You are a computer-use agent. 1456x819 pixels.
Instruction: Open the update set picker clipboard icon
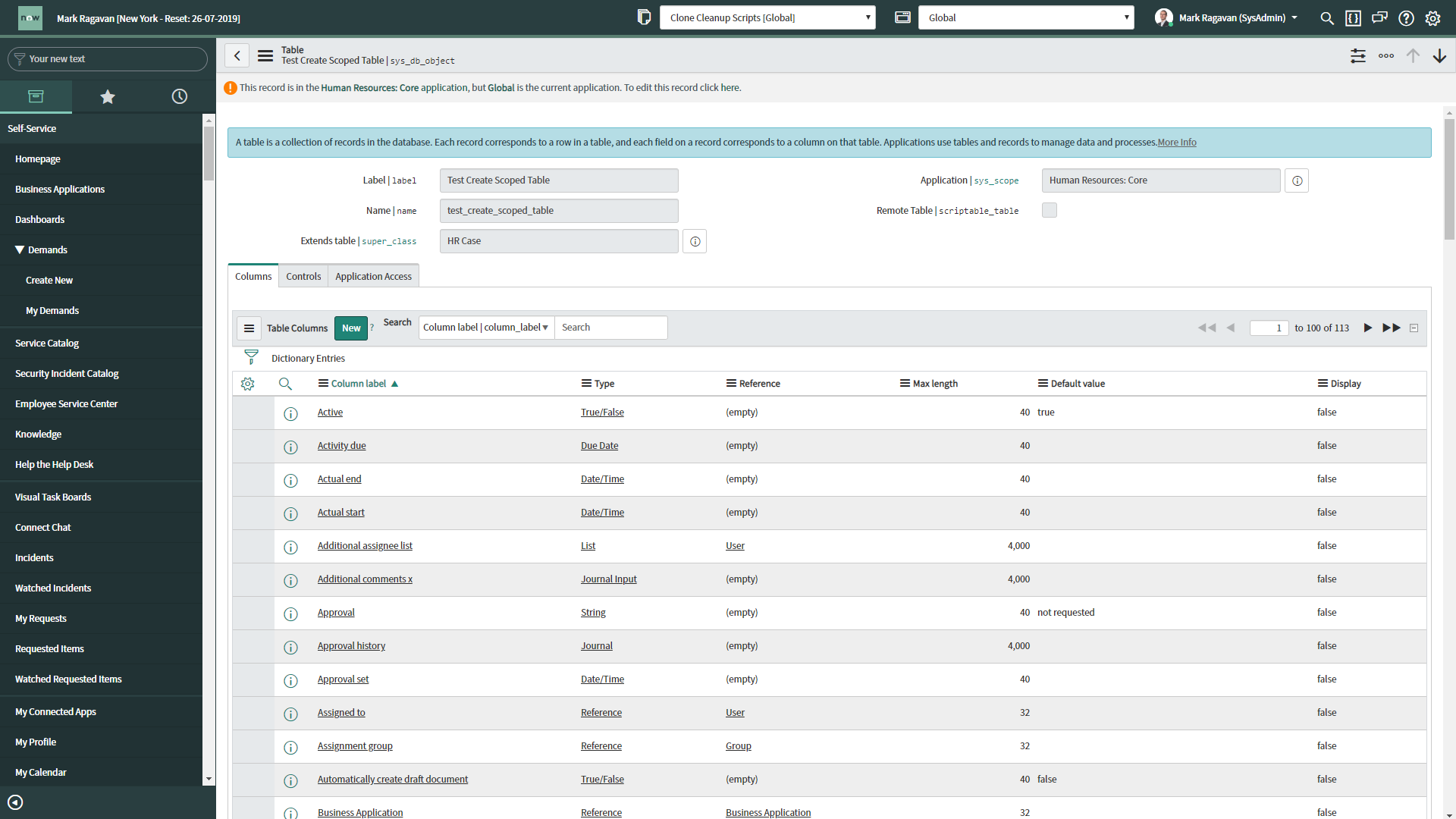[644, 17]
